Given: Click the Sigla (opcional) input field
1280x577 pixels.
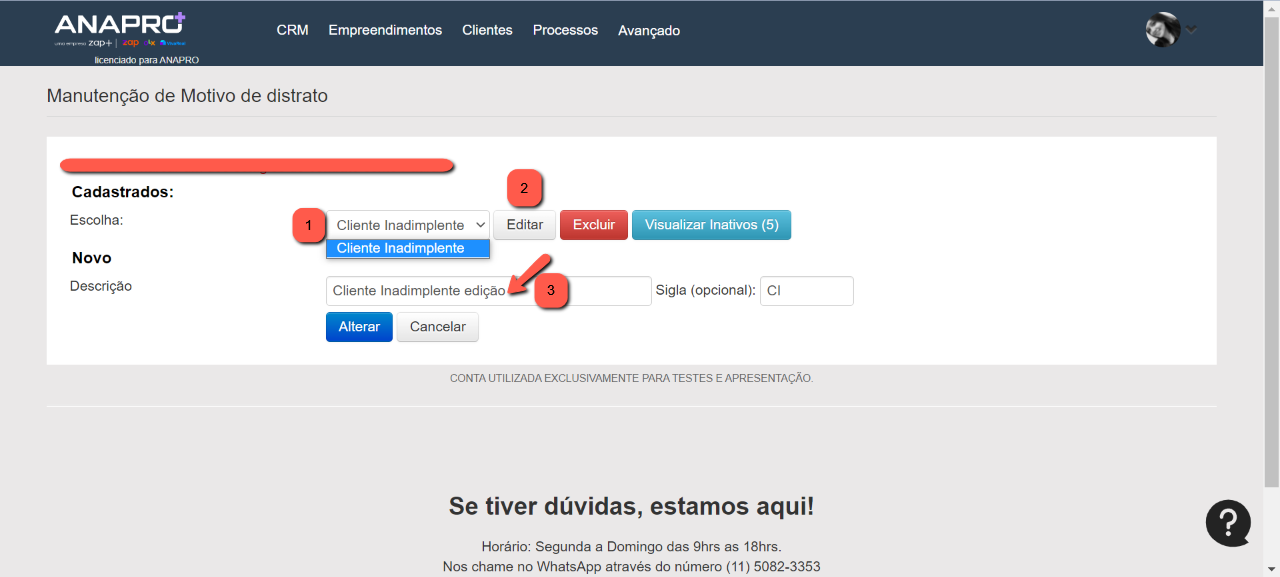Looking at the screenshot, I should (x=806, y=291).
